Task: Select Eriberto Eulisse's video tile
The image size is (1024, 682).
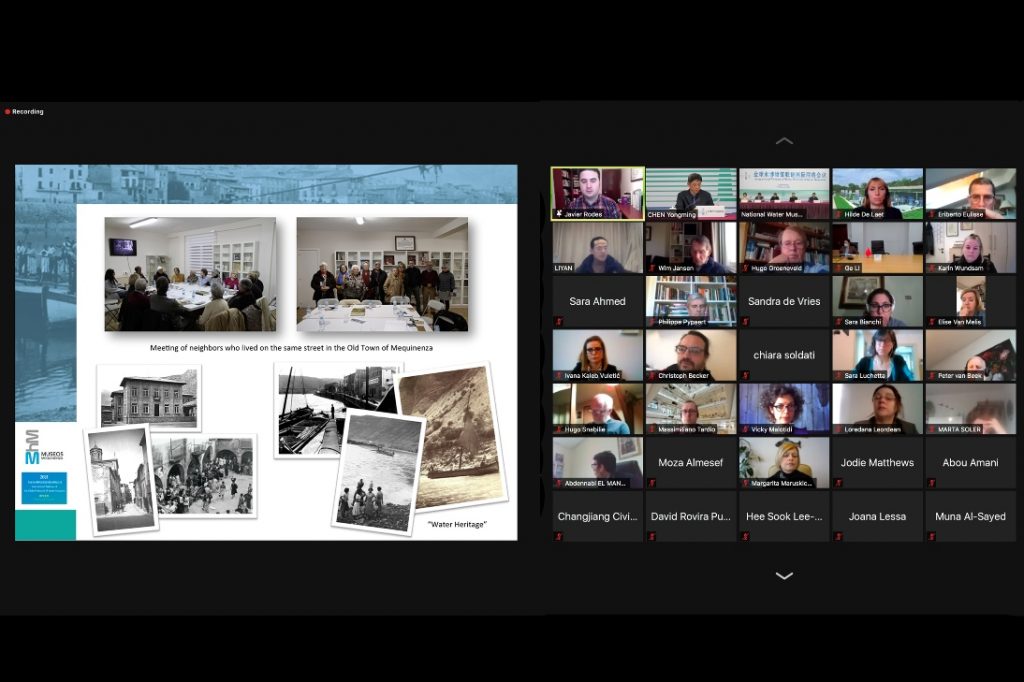Action: (x=970, y=193)
